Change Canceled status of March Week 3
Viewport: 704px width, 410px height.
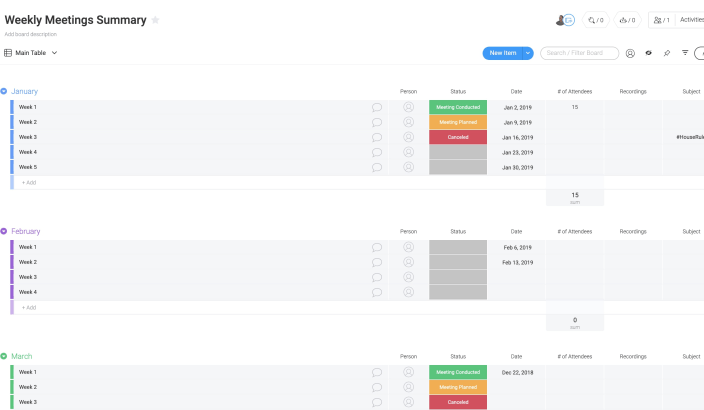(458, 402)
